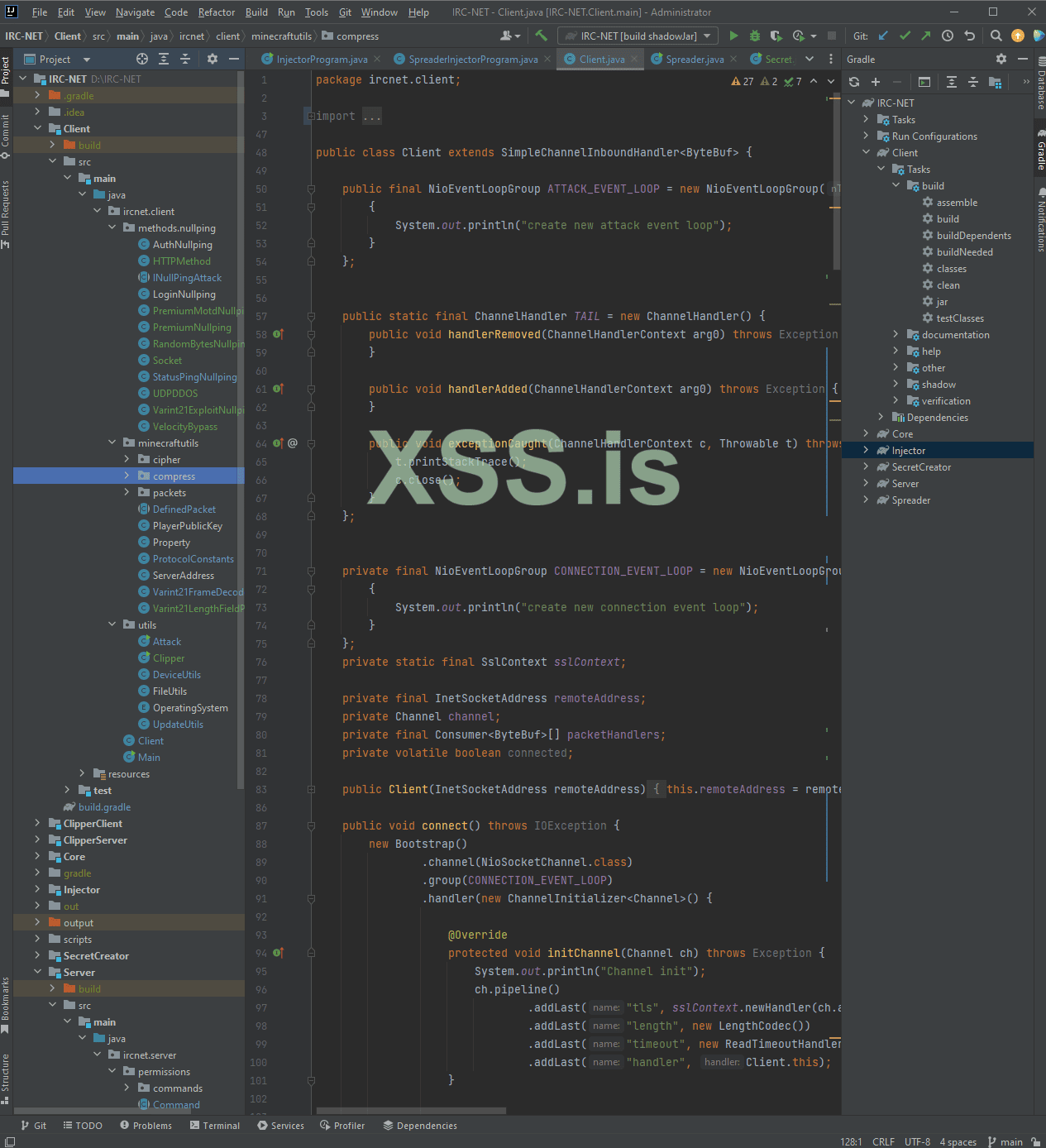The height and width of the screenshot is (1148, 1046).
Task: Open the Refactor menu
Action: point(217,12)
